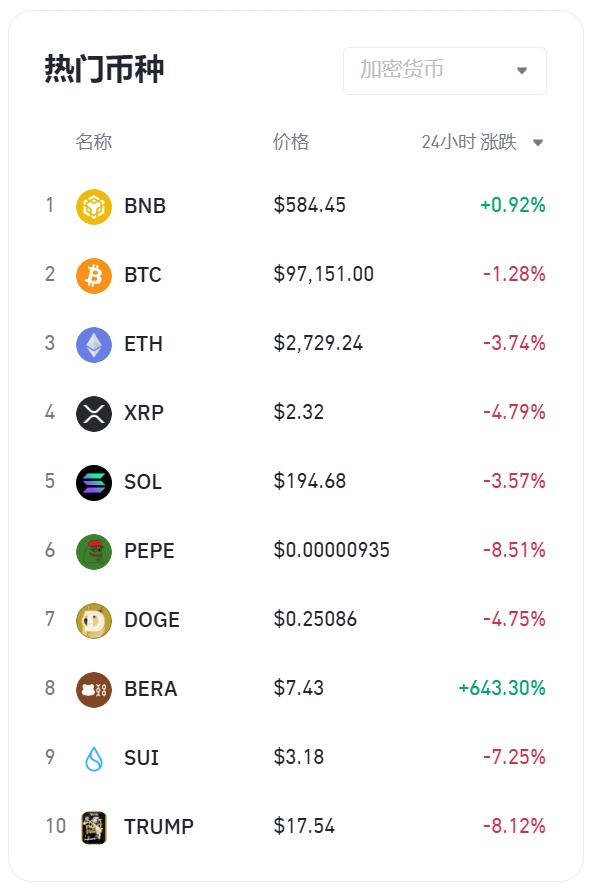
Task: Click the XRP logo icon
Action: pyautogui.click(x=94, y=414)
